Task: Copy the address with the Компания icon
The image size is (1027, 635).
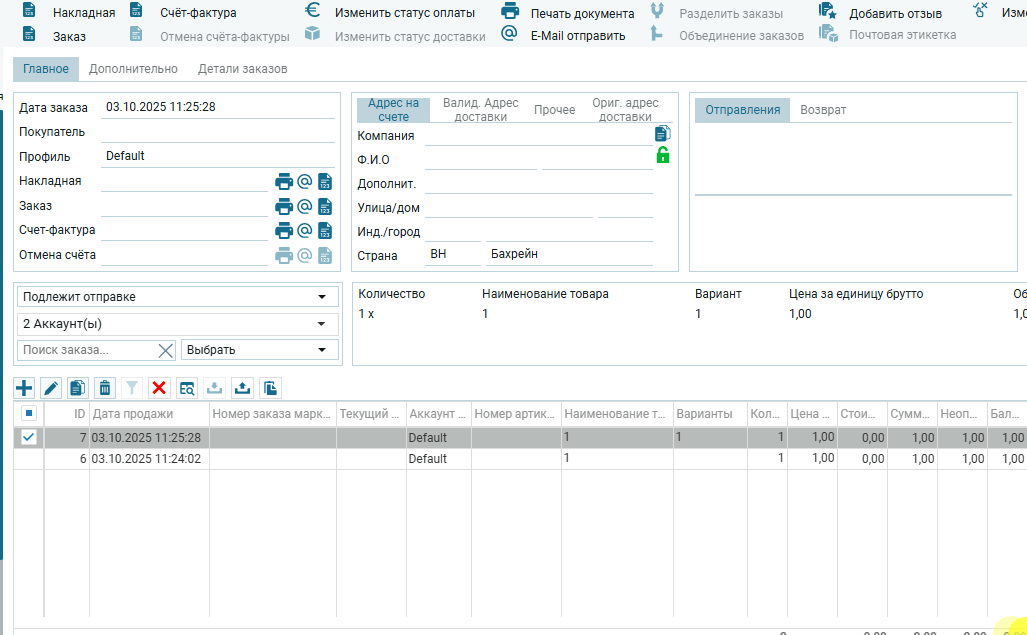Action: click(662, 134)
